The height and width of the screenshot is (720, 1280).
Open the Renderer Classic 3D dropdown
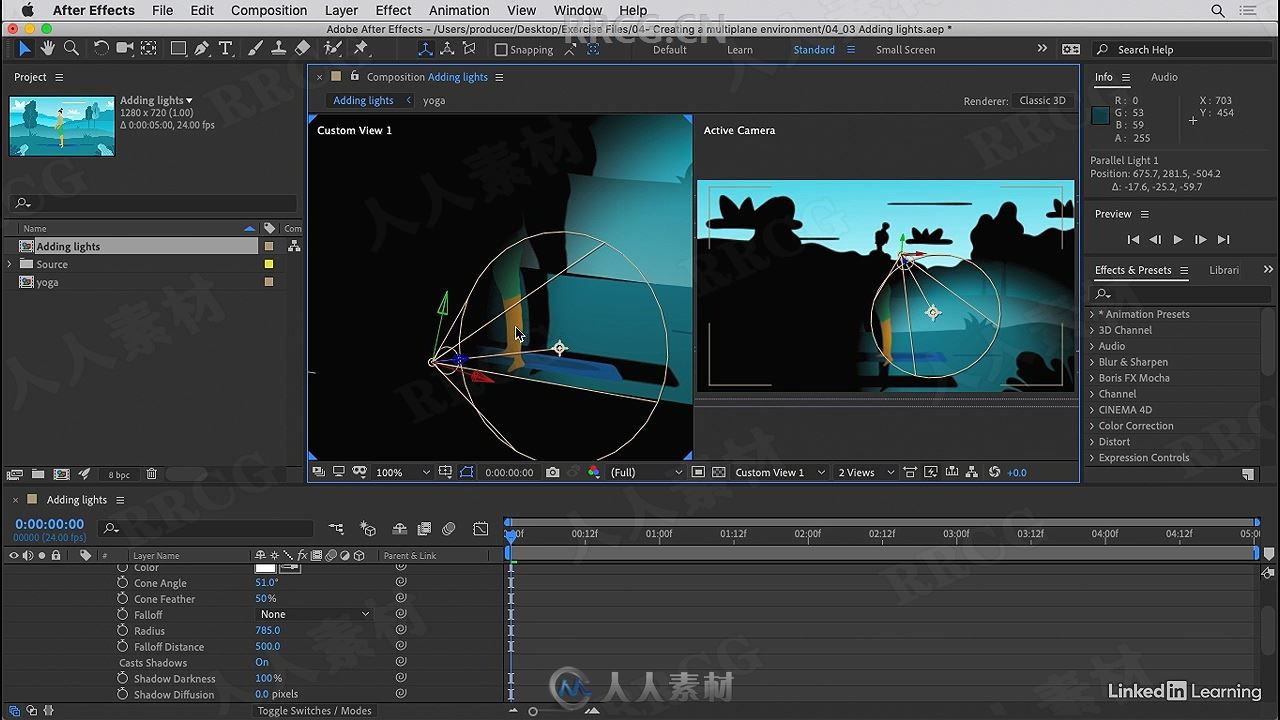pyautogui.click(x=1042, y=100)
